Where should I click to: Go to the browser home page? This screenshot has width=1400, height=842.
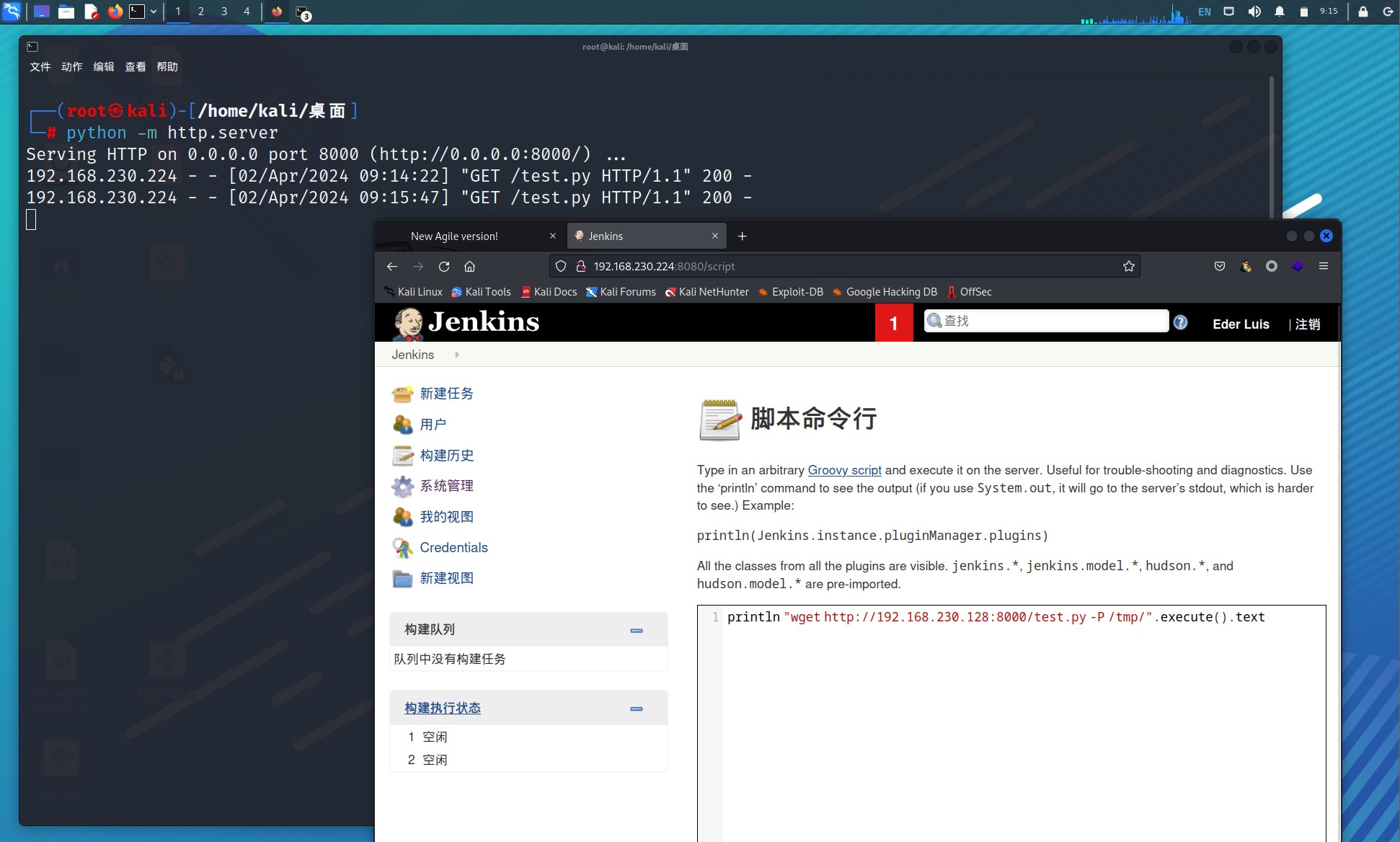[x=469, y=266]
